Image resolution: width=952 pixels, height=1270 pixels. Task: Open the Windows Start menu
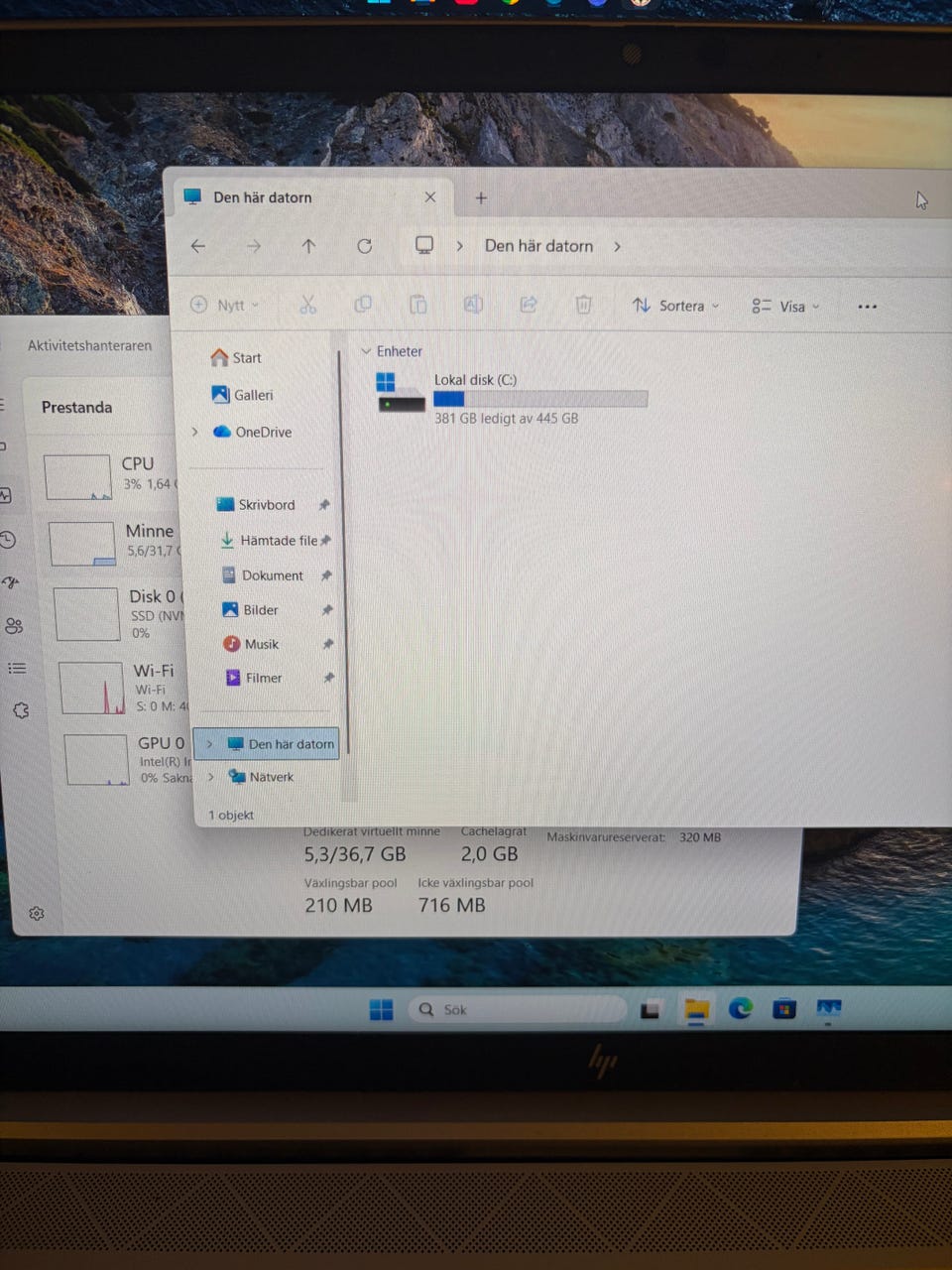click(381, 1009)
